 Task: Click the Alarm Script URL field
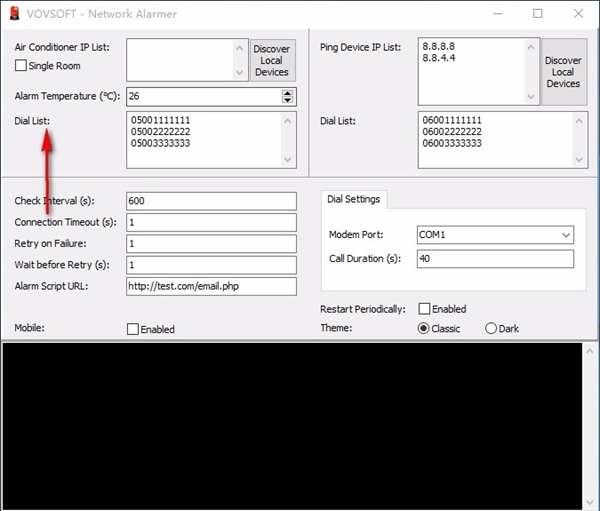(211, 286)
